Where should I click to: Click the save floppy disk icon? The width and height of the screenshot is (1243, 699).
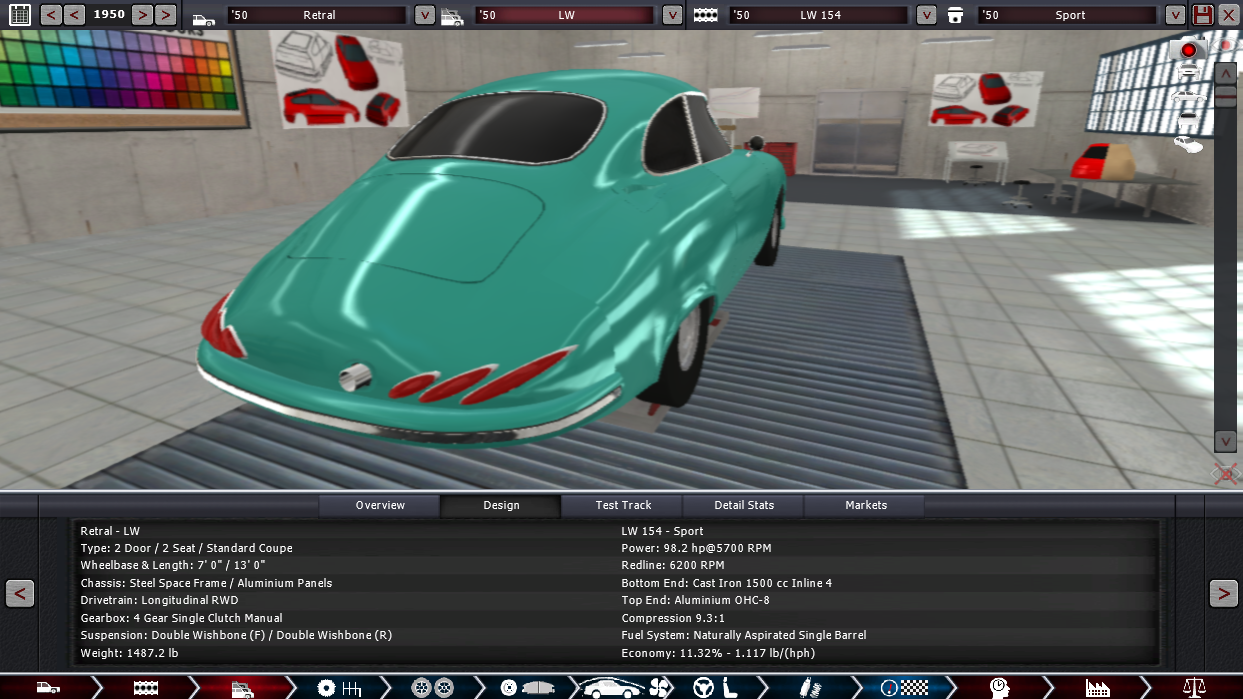pos(1203,15)
